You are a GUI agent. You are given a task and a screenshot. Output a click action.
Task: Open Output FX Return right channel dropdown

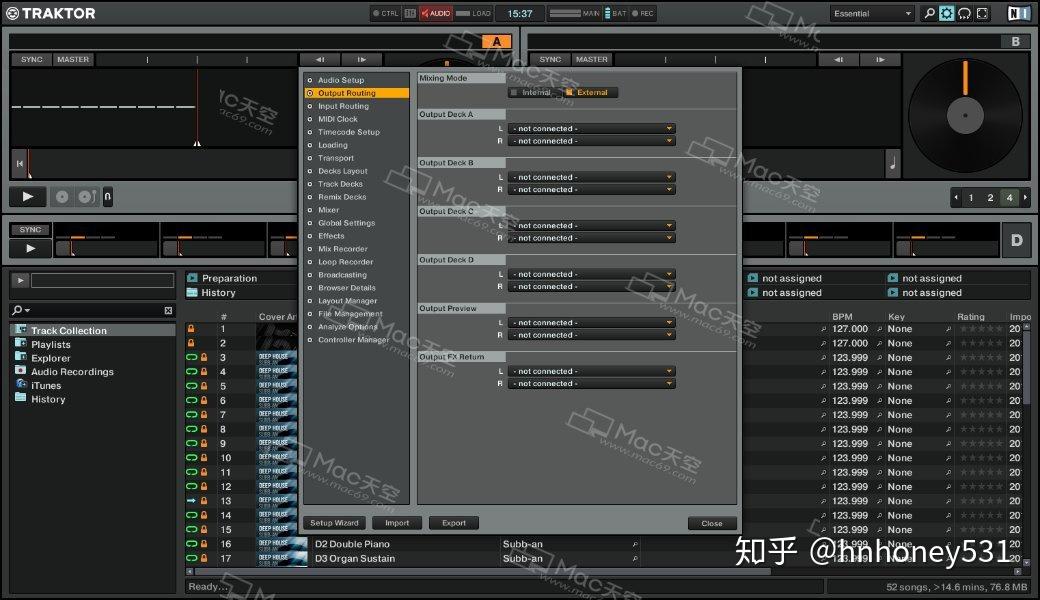pyautogui.click(x=592, y=384)
